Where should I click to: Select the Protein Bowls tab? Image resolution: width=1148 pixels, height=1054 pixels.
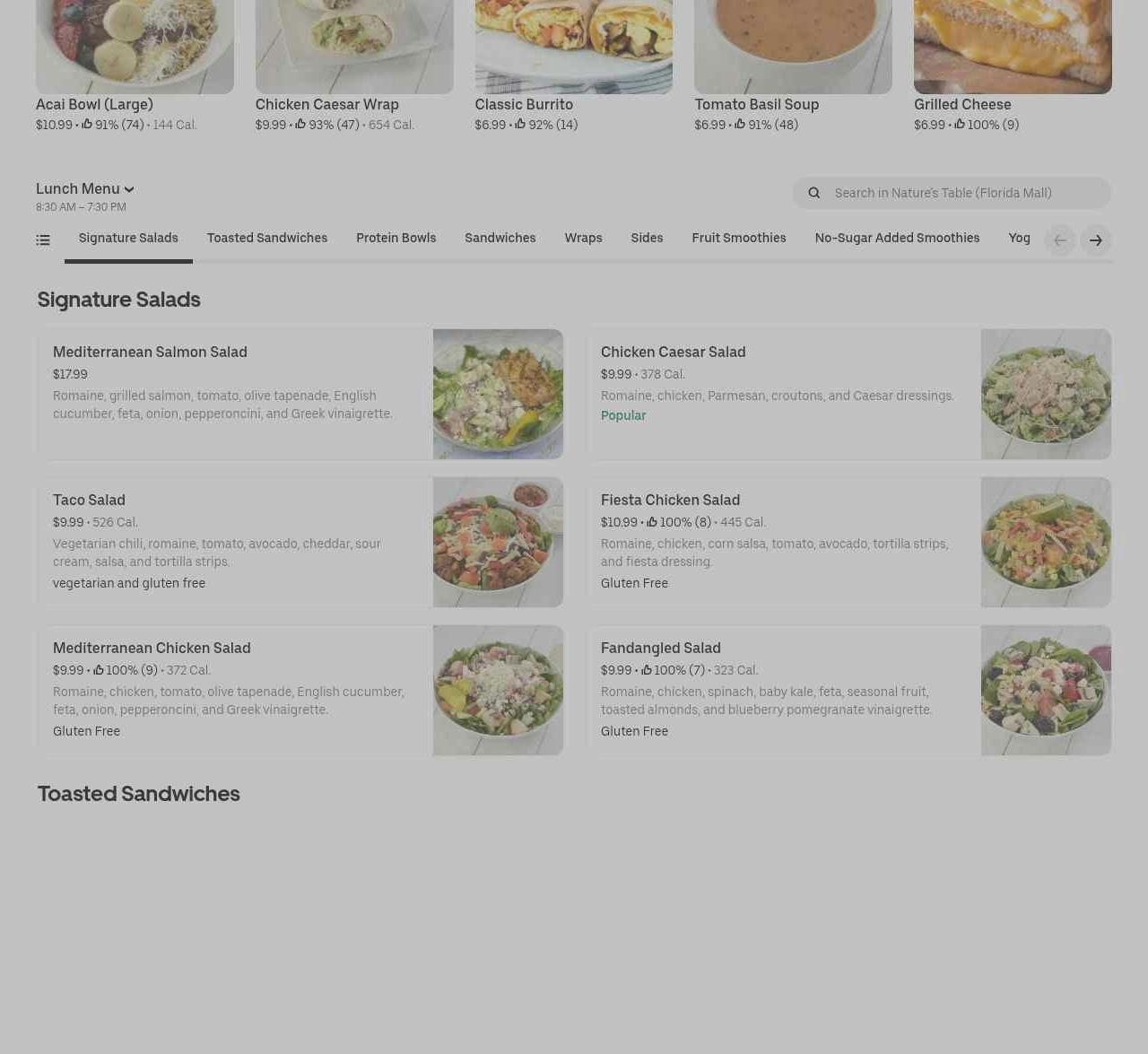pos(396,238)
